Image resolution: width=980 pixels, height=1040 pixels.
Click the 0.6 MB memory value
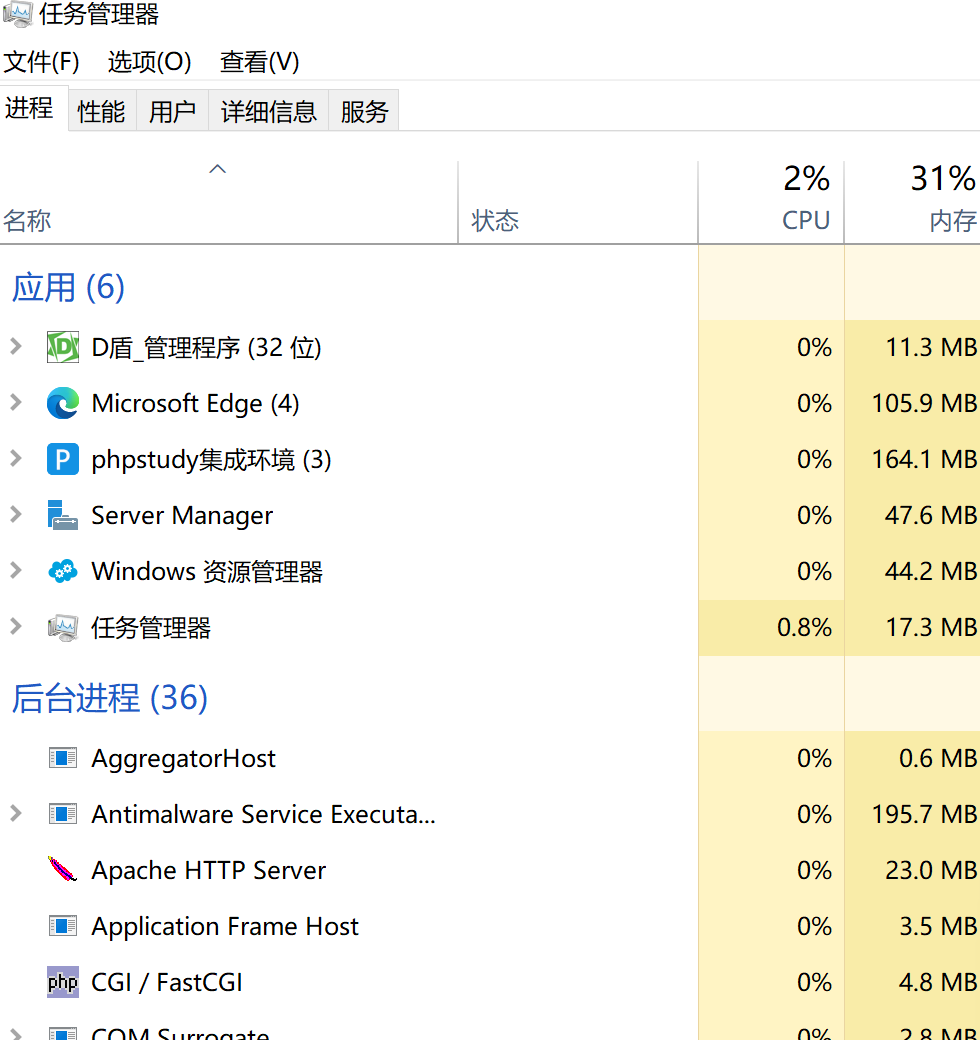(x=938, y=758)
